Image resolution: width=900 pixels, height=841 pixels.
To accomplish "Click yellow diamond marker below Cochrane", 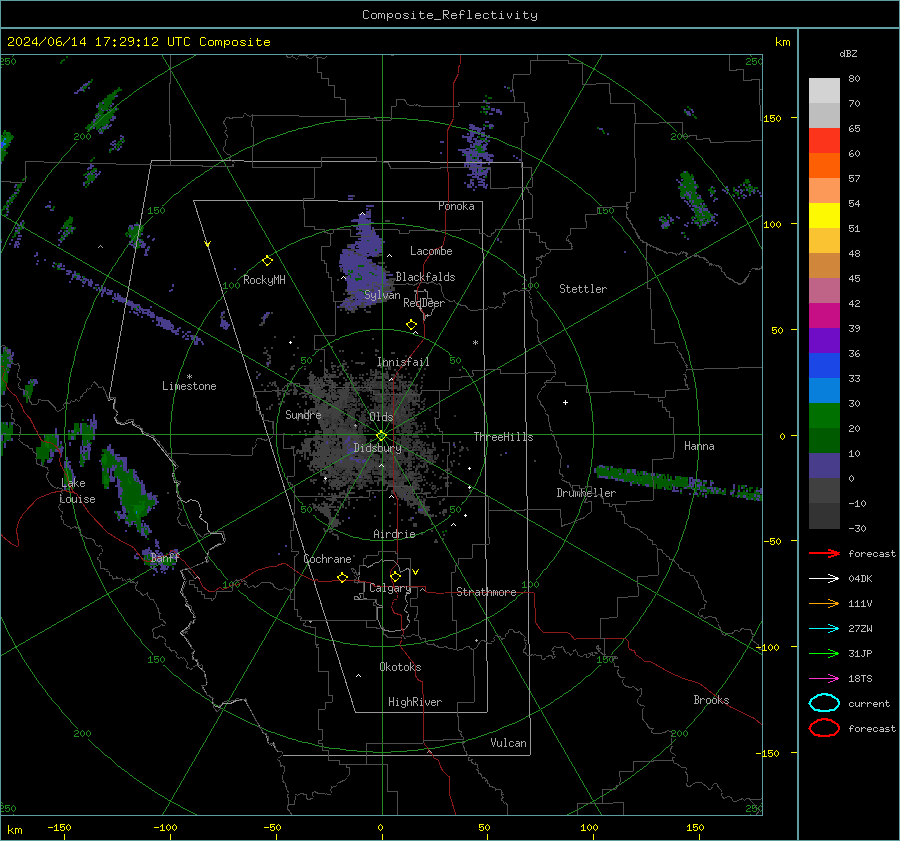I will 343,578.
